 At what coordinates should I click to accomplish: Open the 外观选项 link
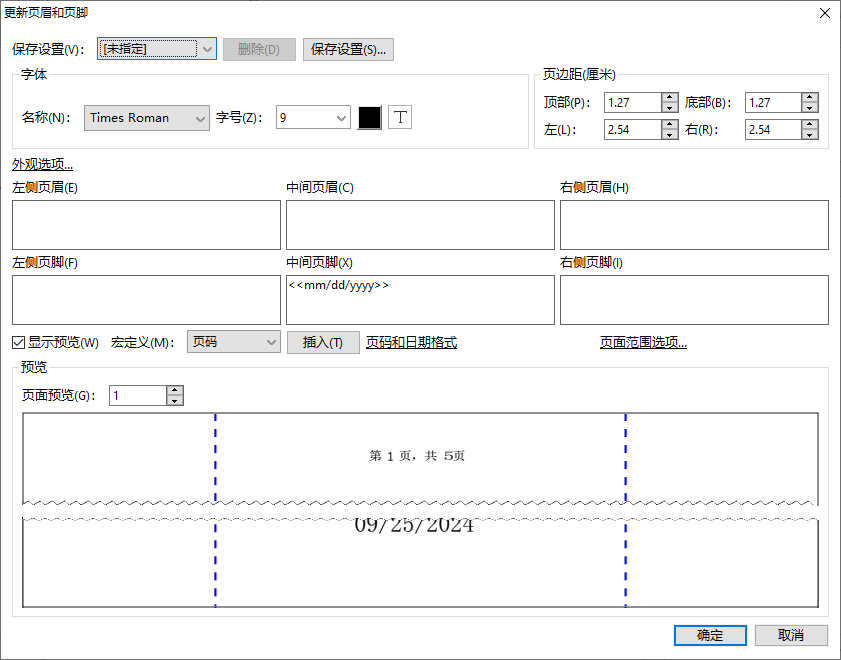pyautogui.click(x=42, y=164)
